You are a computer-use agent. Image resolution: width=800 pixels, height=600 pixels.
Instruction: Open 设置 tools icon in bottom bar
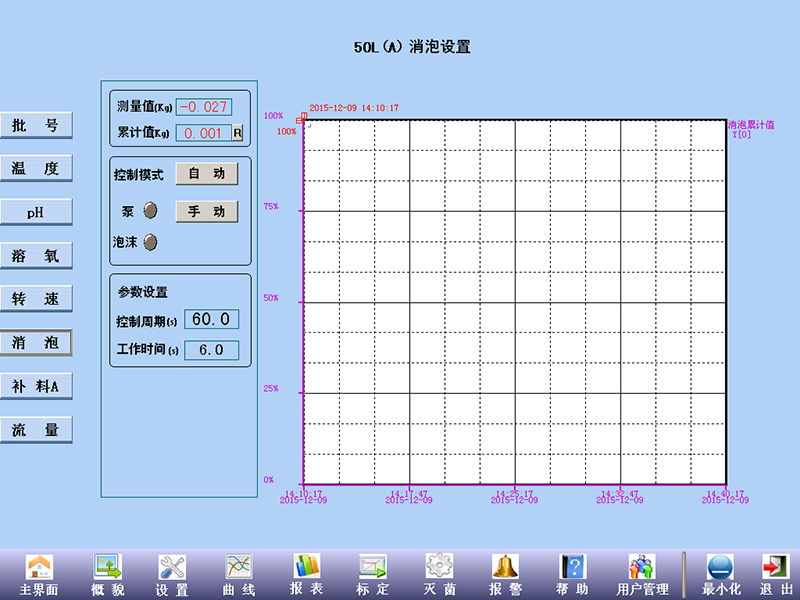click(x=172, y=567)
